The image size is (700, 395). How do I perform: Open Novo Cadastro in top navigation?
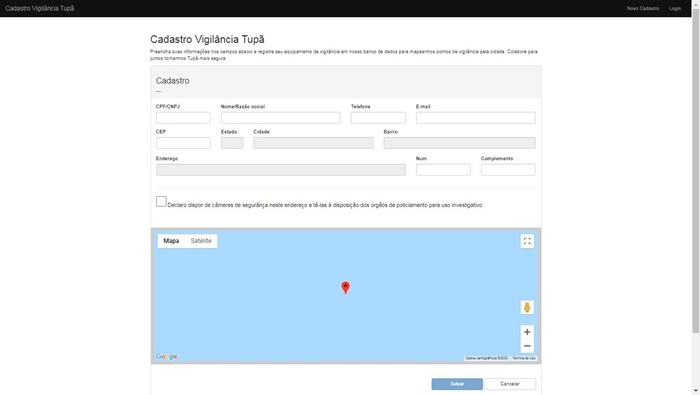pyautogui.click(x=642, y=8)
